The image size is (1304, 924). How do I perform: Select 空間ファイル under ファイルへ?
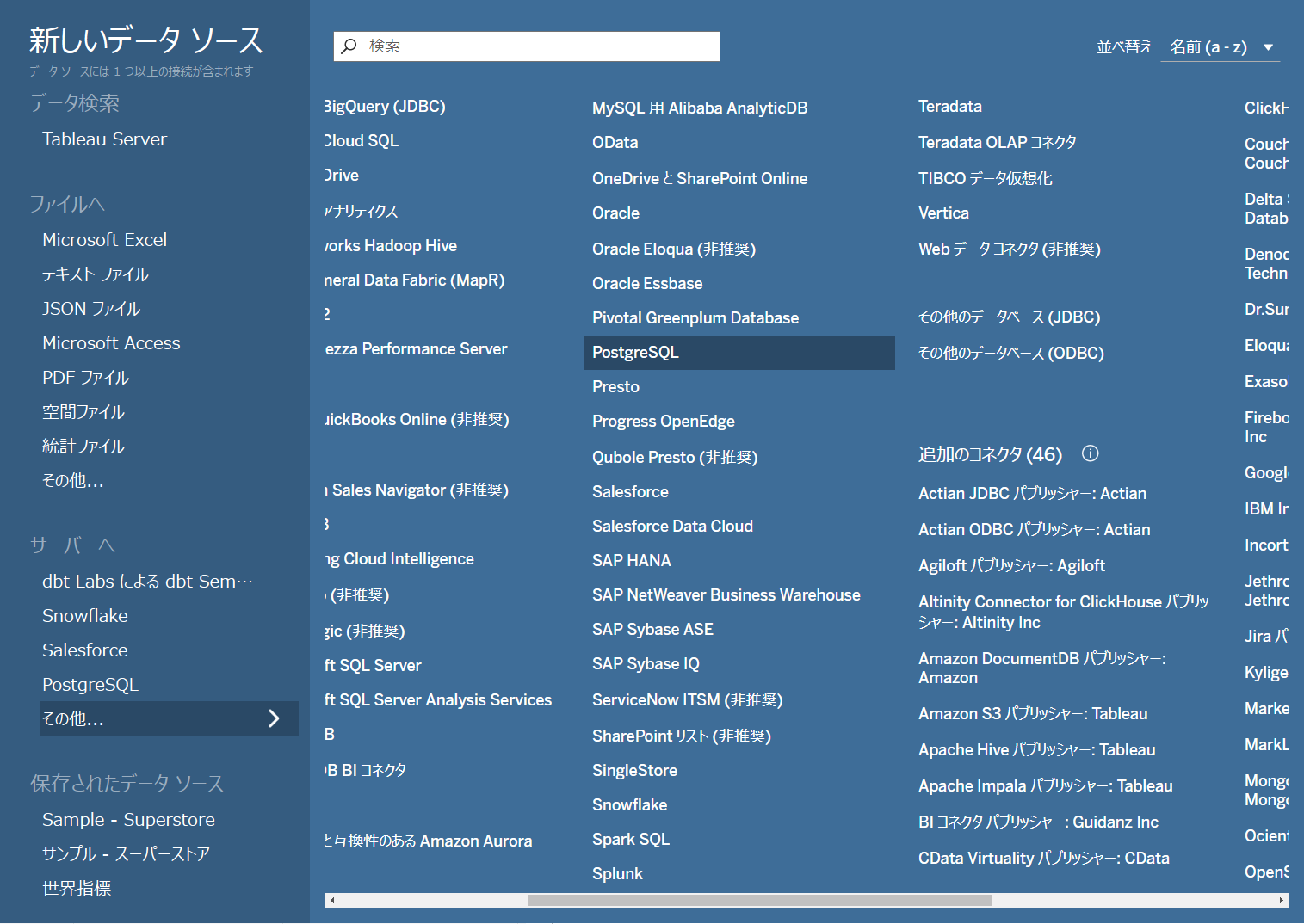coord(83,411)
